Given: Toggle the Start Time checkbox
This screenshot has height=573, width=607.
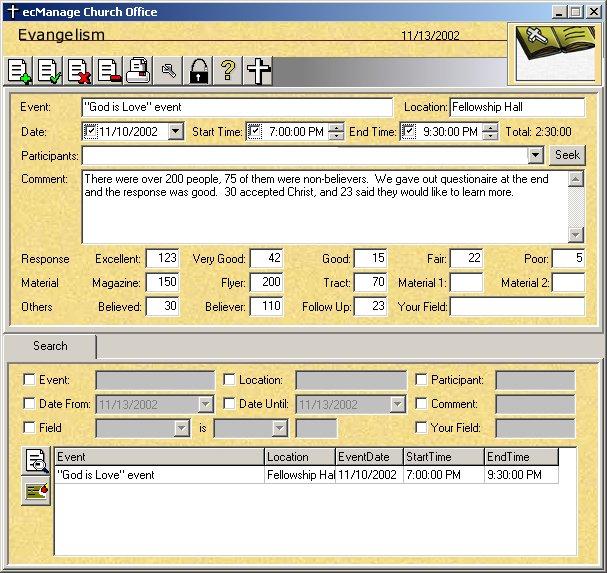Looking at the screenshot, I should click(x=254, y=131).
